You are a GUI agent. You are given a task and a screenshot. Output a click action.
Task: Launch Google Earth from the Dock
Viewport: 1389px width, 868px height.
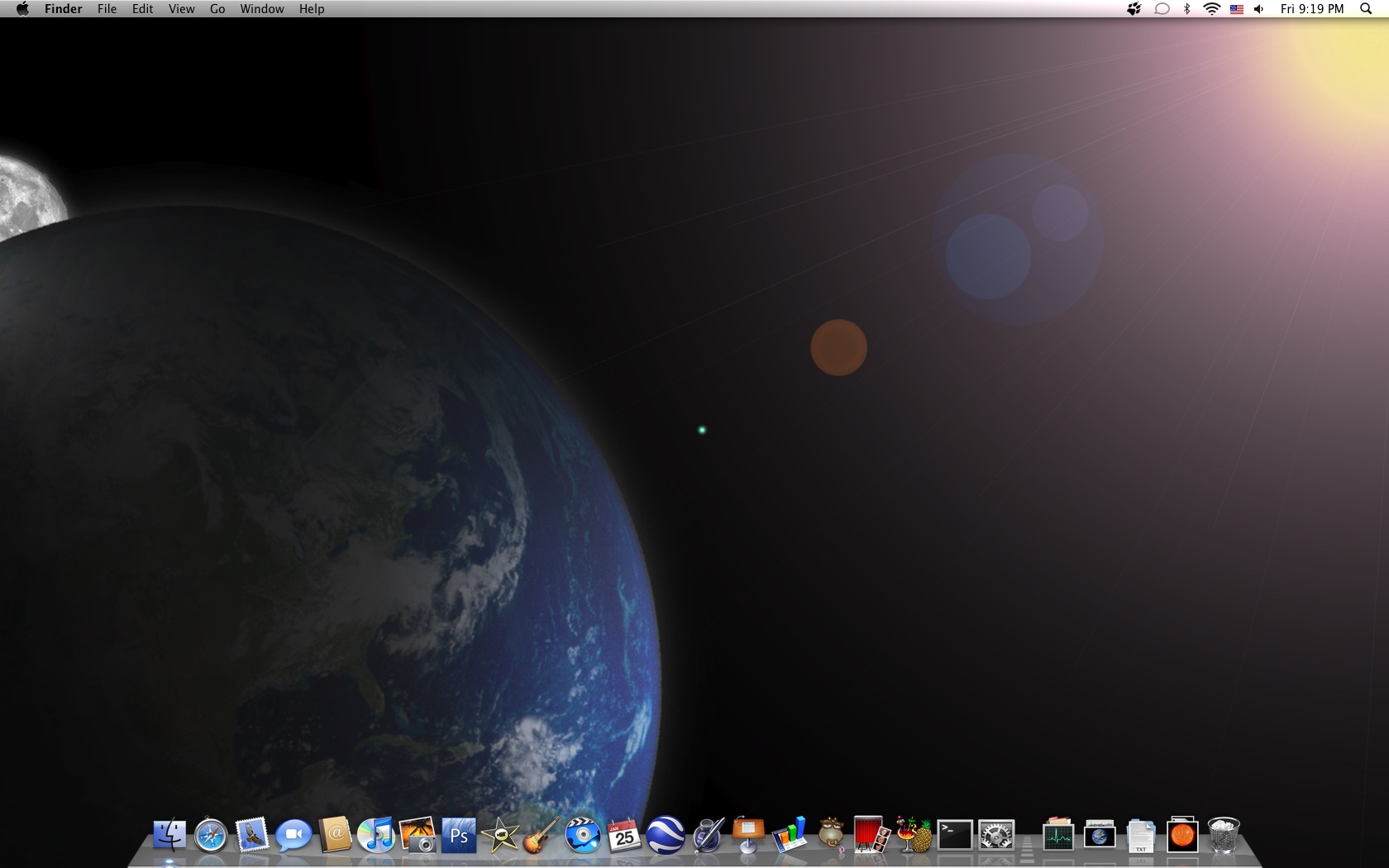coord(666,835)
